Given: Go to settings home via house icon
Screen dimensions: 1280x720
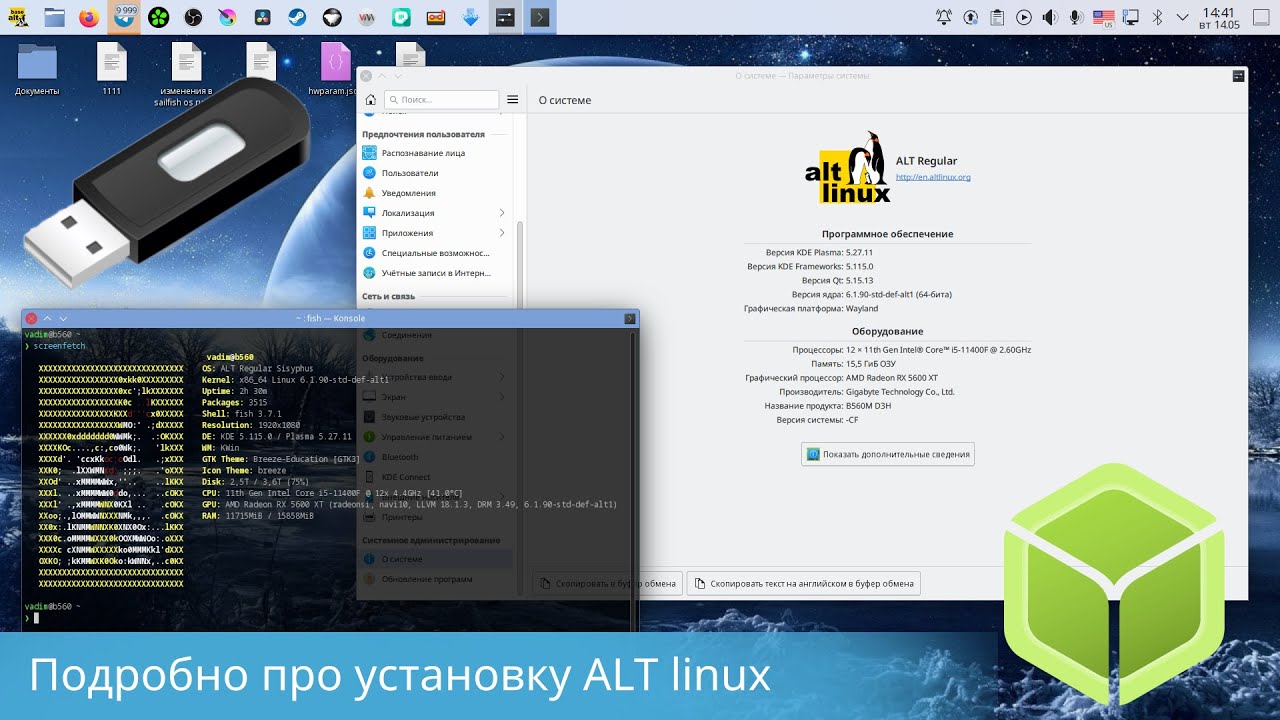Looking at the screenshot, I should [371, 100].
